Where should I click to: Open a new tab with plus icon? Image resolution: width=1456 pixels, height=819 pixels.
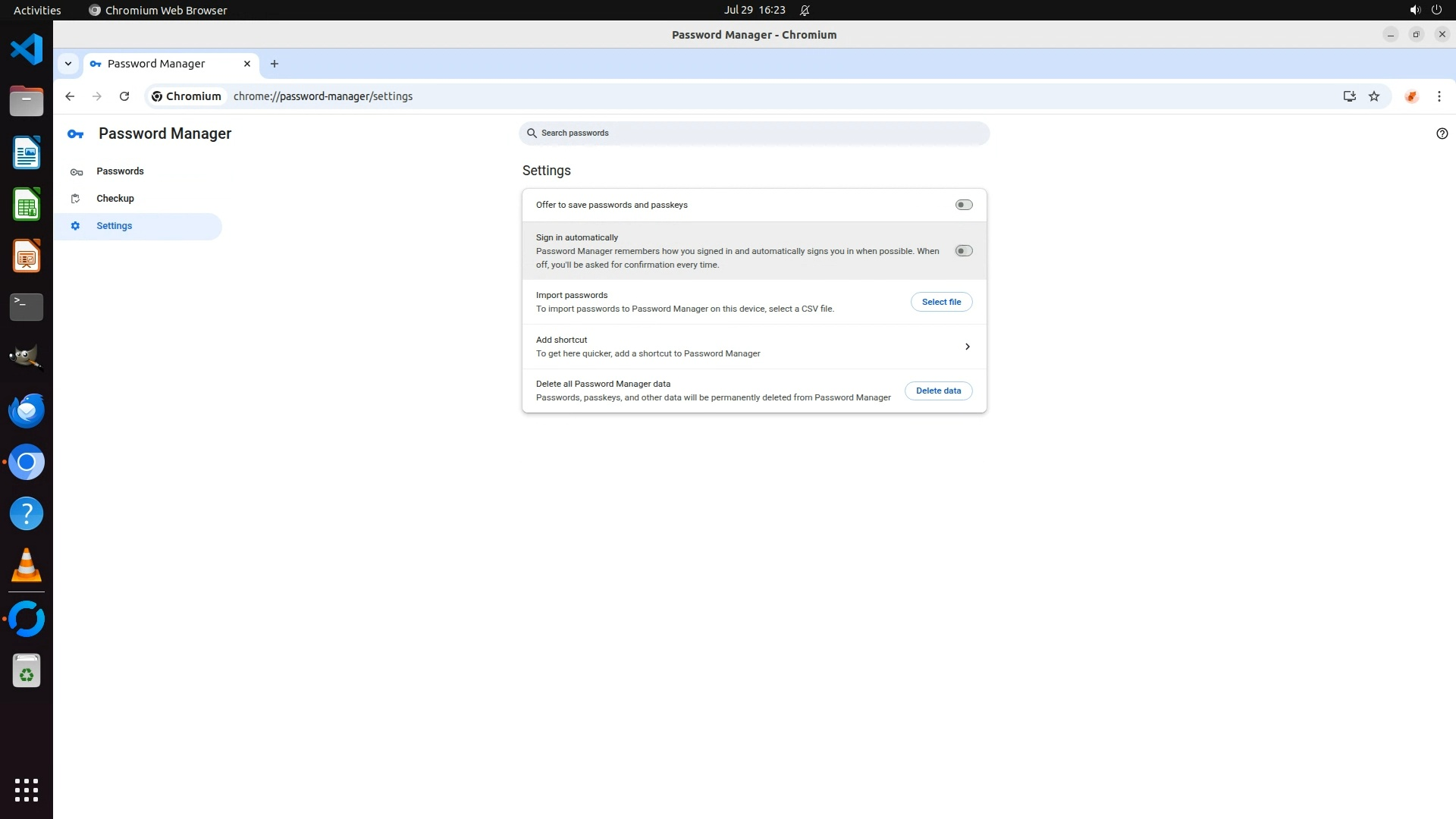tap(275, 64)
